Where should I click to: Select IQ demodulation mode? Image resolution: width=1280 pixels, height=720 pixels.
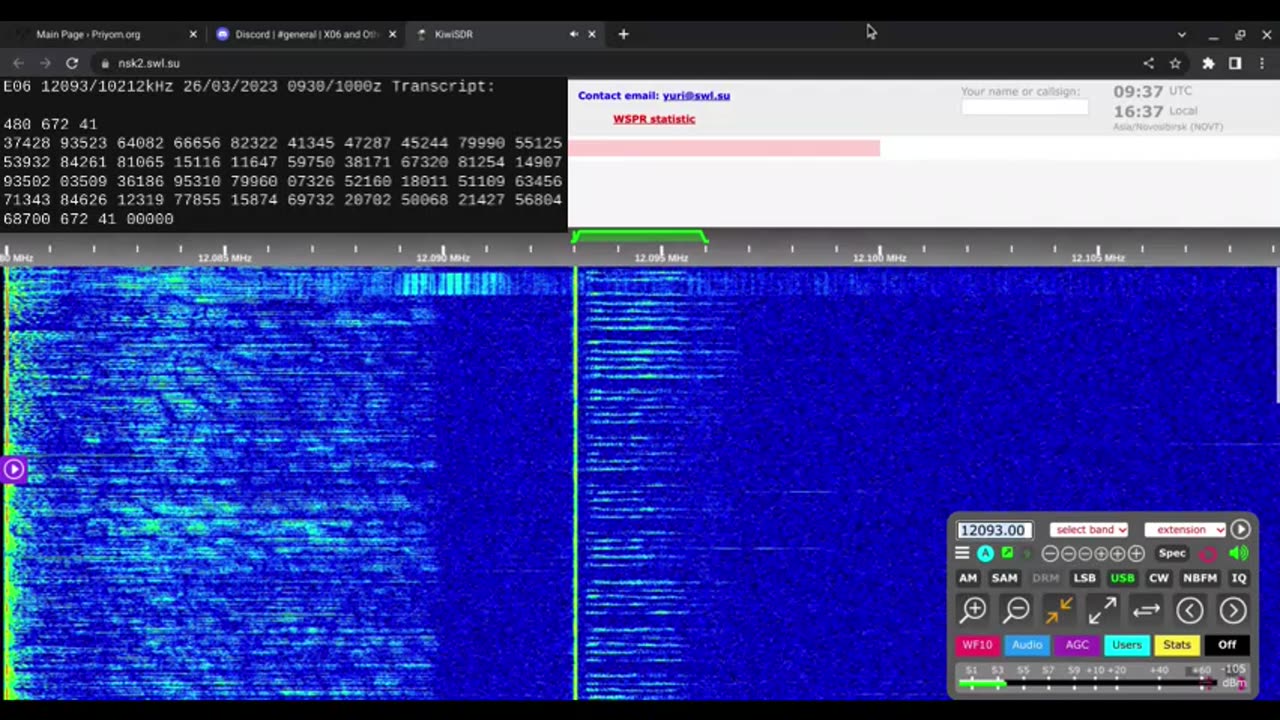click(x=1239, y=578)
